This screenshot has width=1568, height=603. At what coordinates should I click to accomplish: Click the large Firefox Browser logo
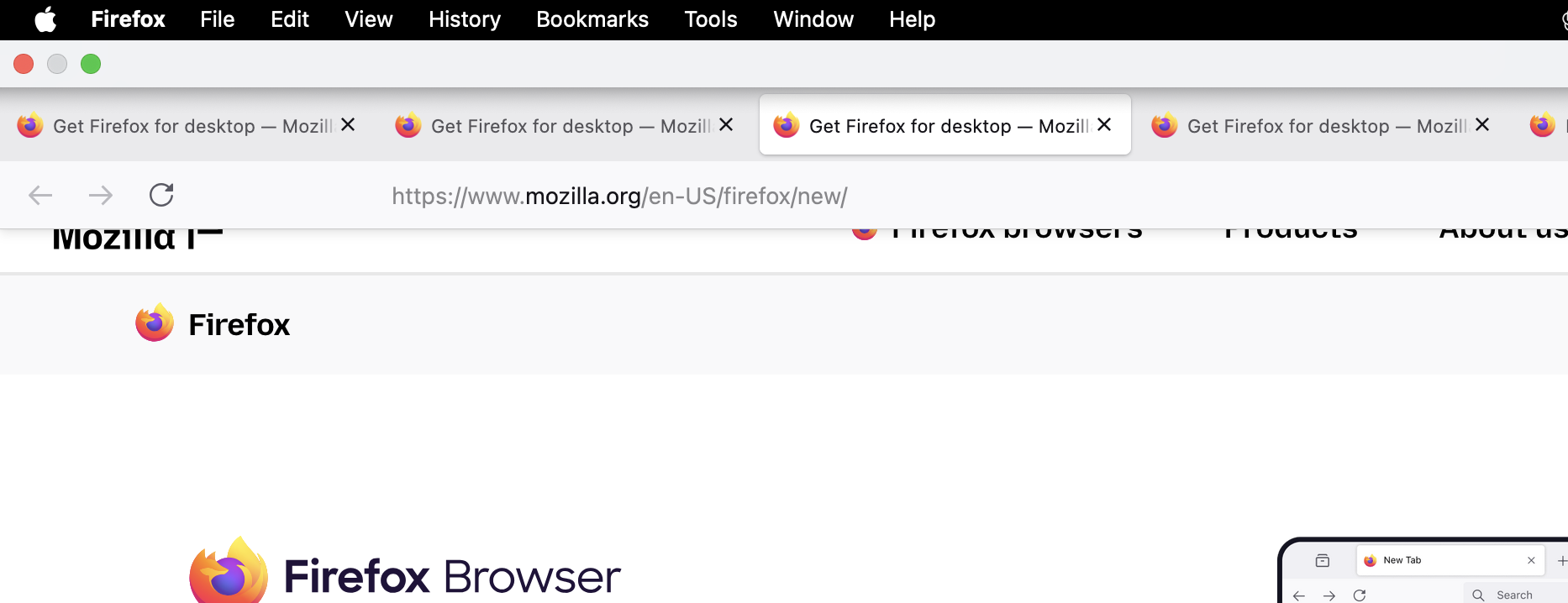(x=405, y=573)
